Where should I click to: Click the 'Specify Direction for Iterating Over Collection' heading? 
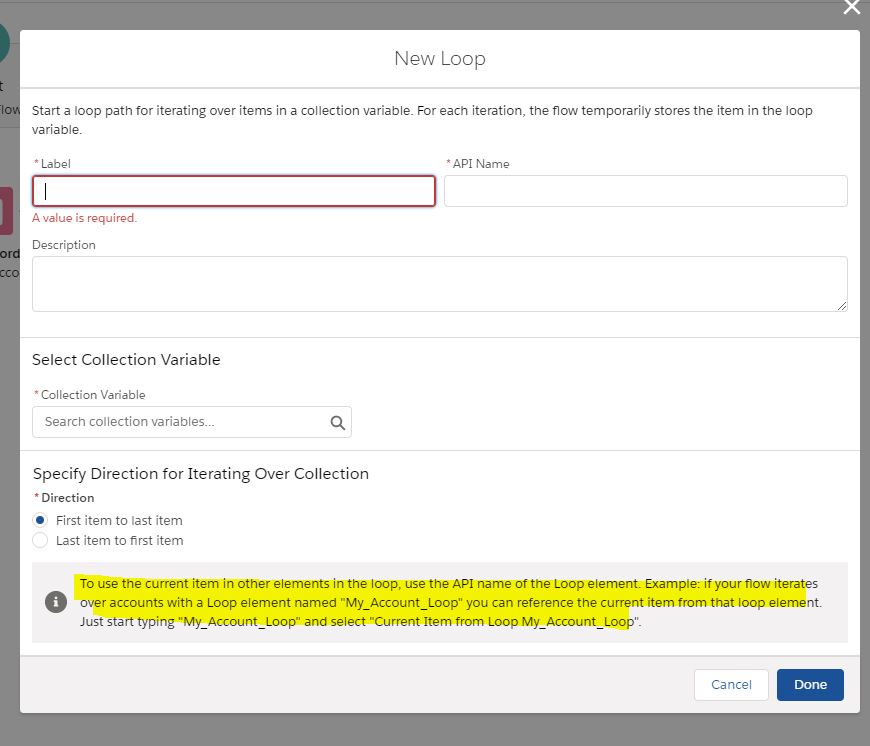(201, 474)
